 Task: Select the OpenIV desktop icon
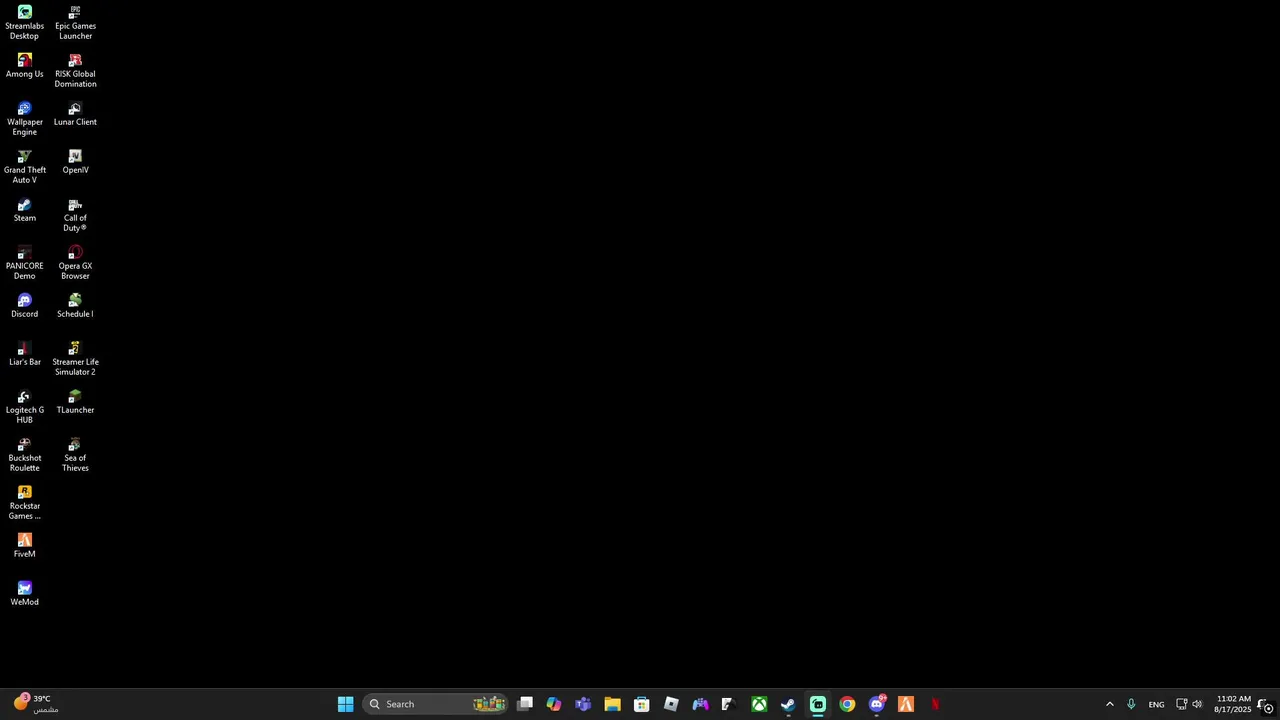tap(75, 162)
